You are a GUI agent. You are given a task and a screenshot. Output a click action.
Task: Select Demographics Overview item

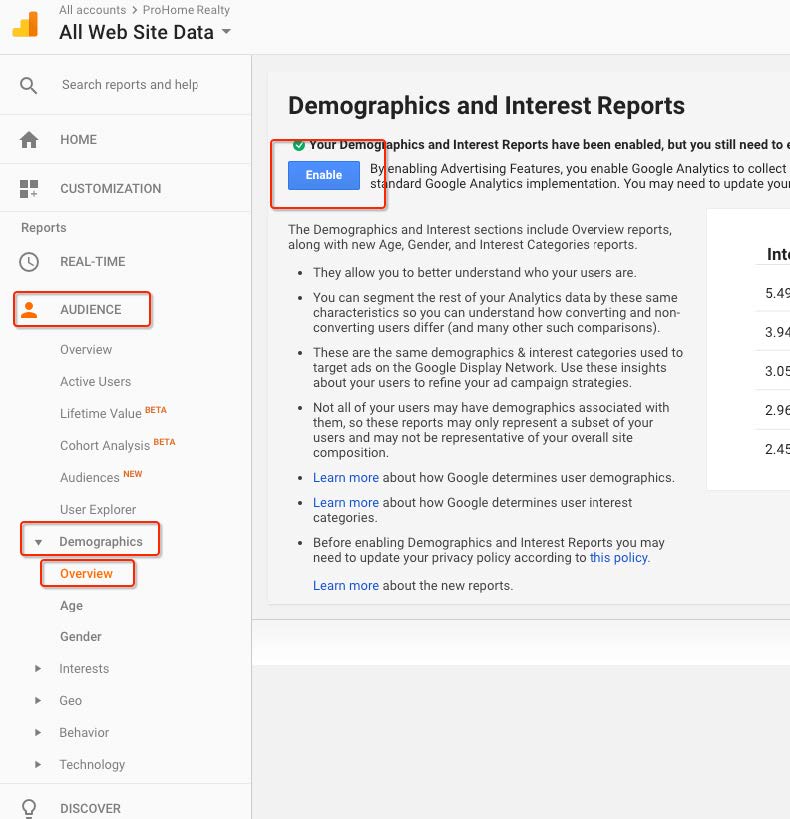[x=86, y=574]
